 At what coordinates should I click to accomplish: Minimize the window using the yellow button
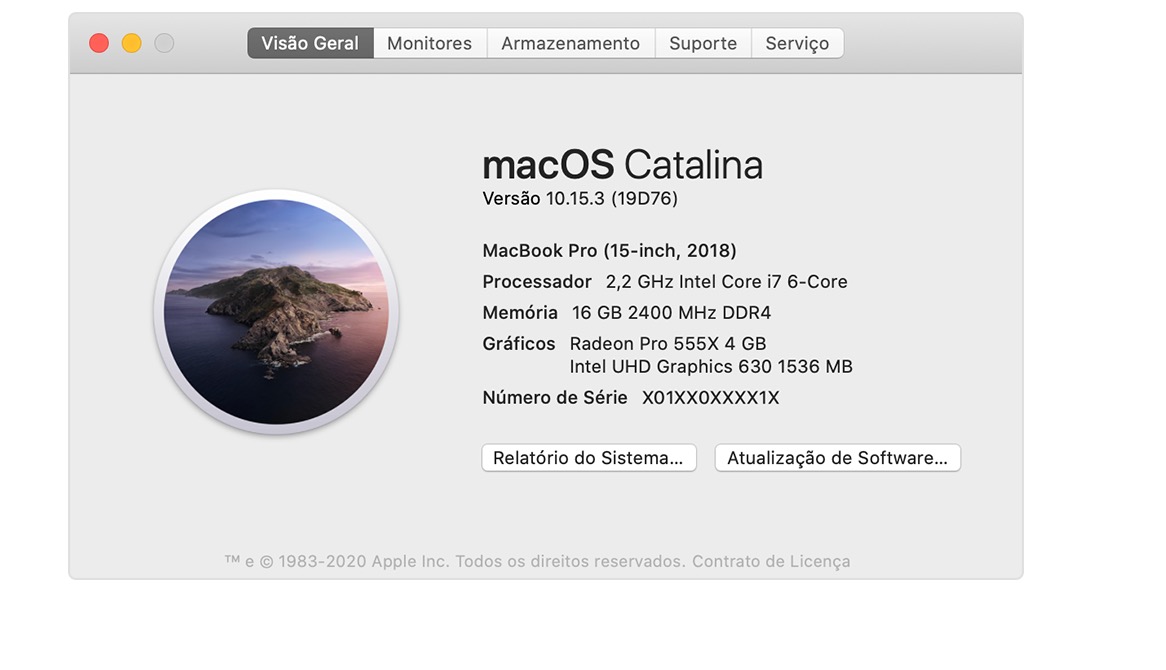tap(131, 43)
